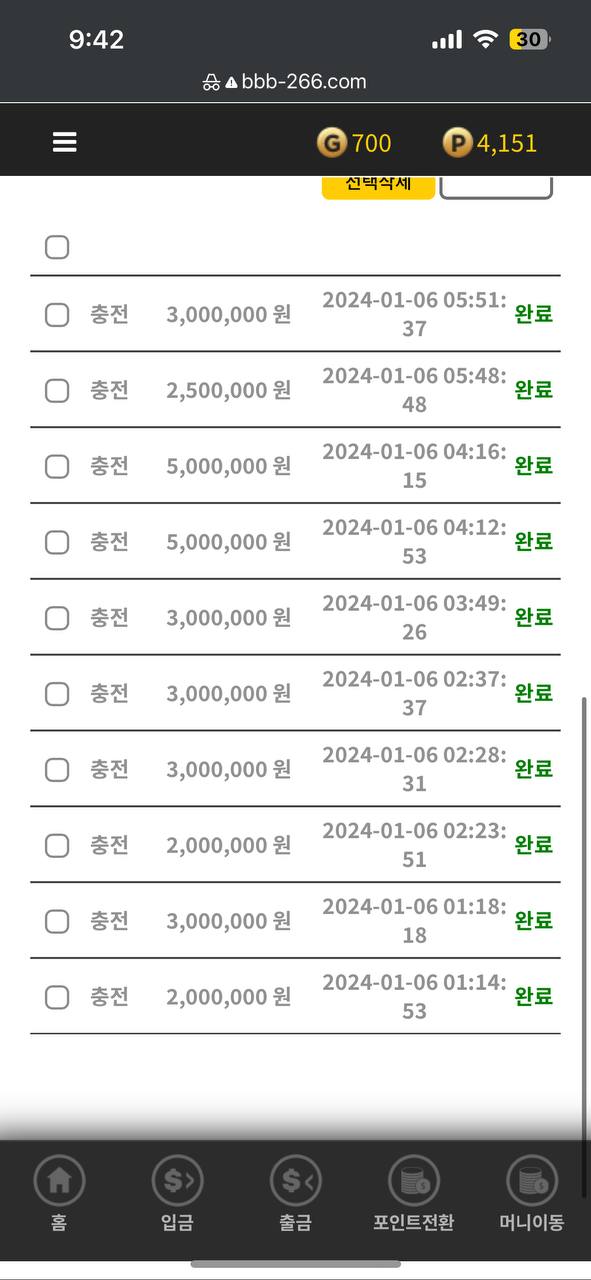Open the hamburger menu
Screen dimensions: 591x1280
coord(65,143)
